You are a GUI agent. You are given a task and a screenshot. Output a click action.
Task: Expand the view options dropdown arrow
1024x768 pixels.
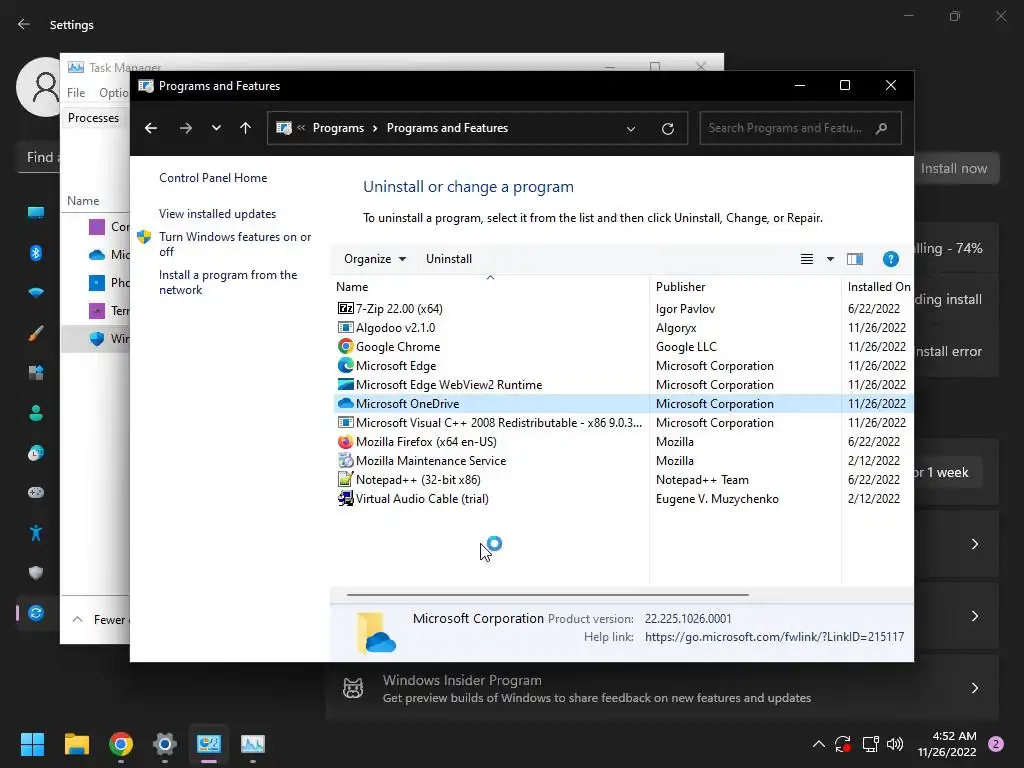click(x=830, y=259)
